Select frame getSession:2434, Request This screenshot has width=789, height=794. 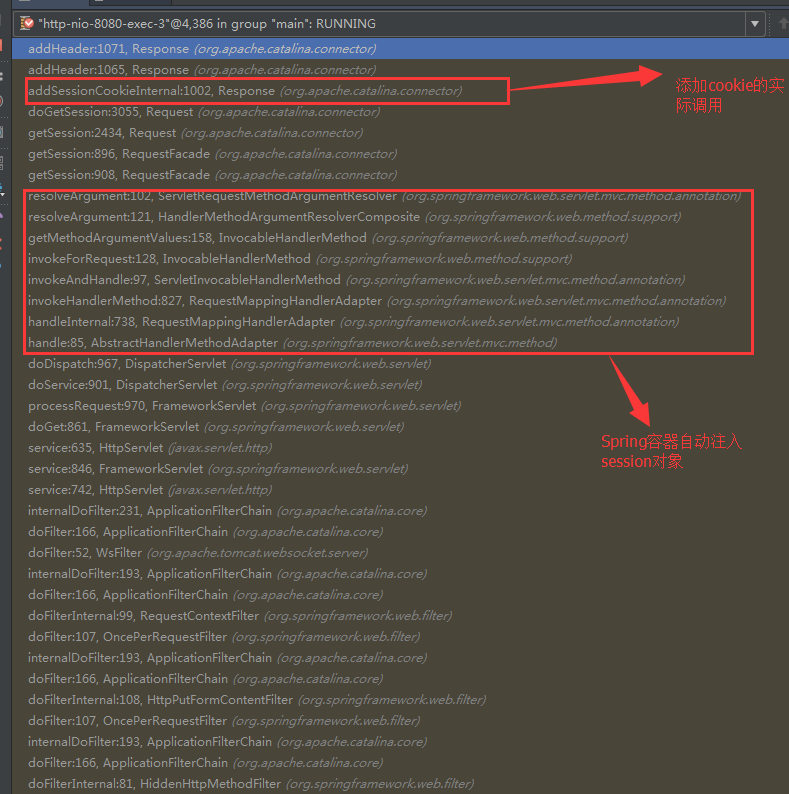pos(400,133)
